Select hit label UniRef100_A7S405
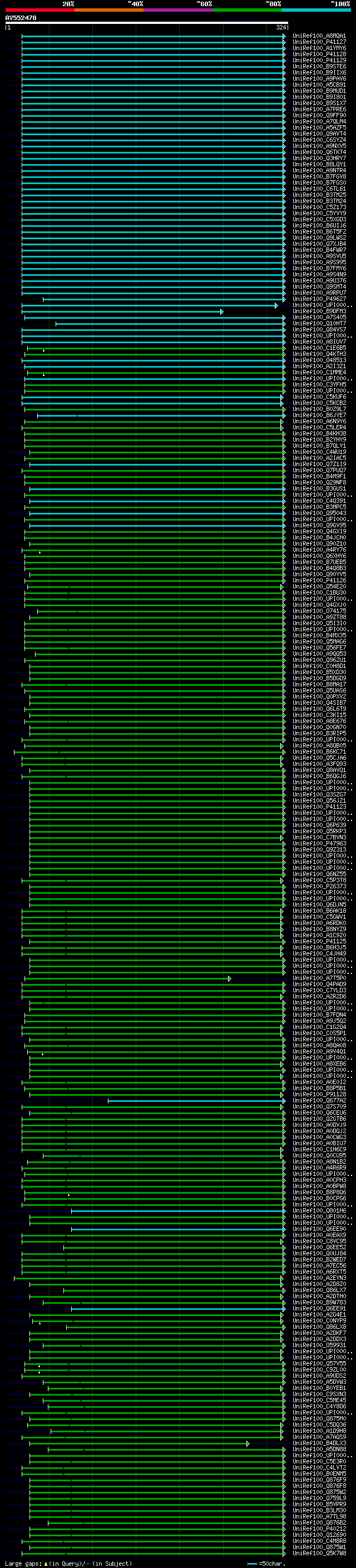 (319, 317)
